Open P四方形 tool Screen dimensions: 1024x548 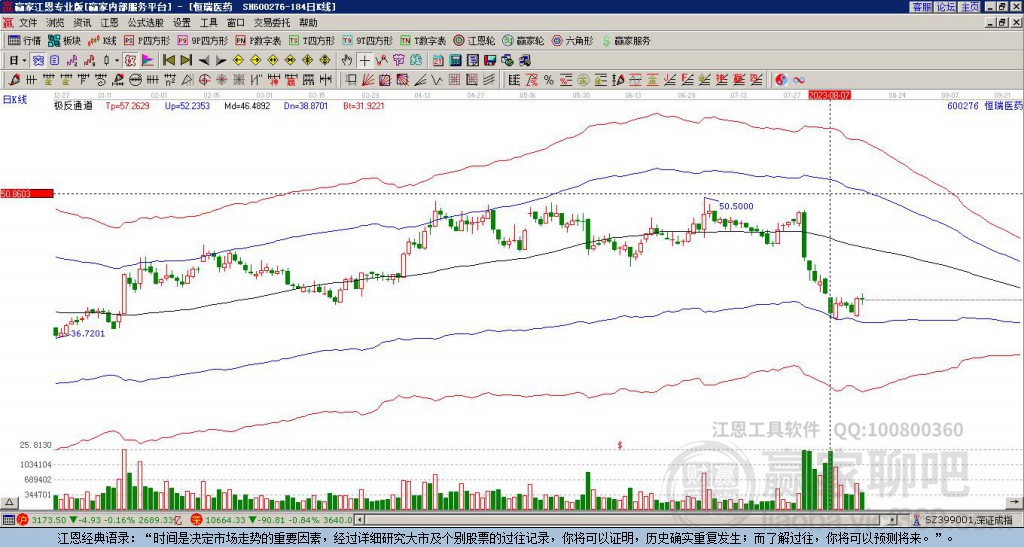[148, 40]
